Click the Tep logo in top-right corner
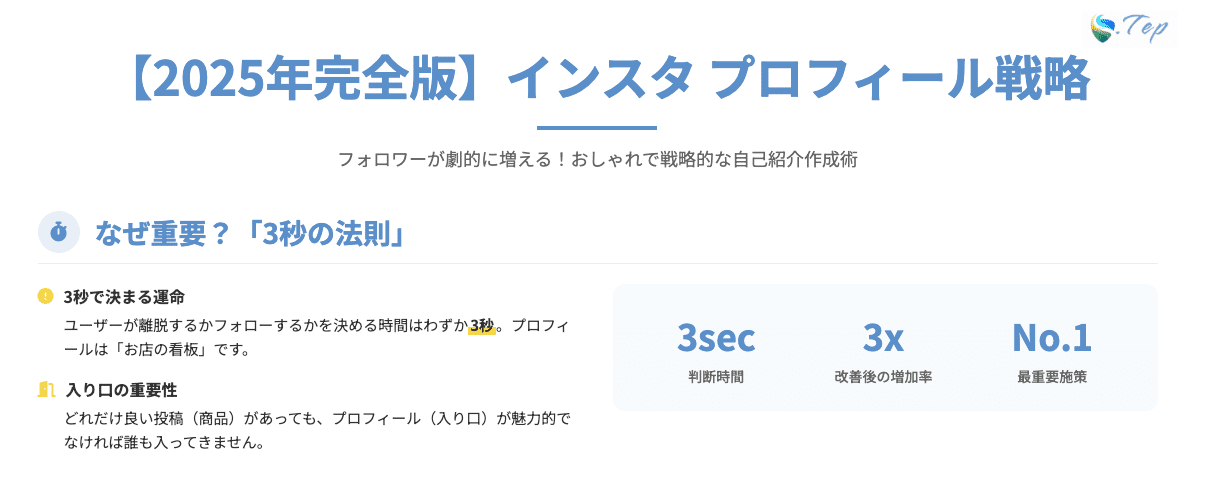Image resolution: width=1212 pixels, height=500 pixels. pyautogui.click(x=1130, y=26)
